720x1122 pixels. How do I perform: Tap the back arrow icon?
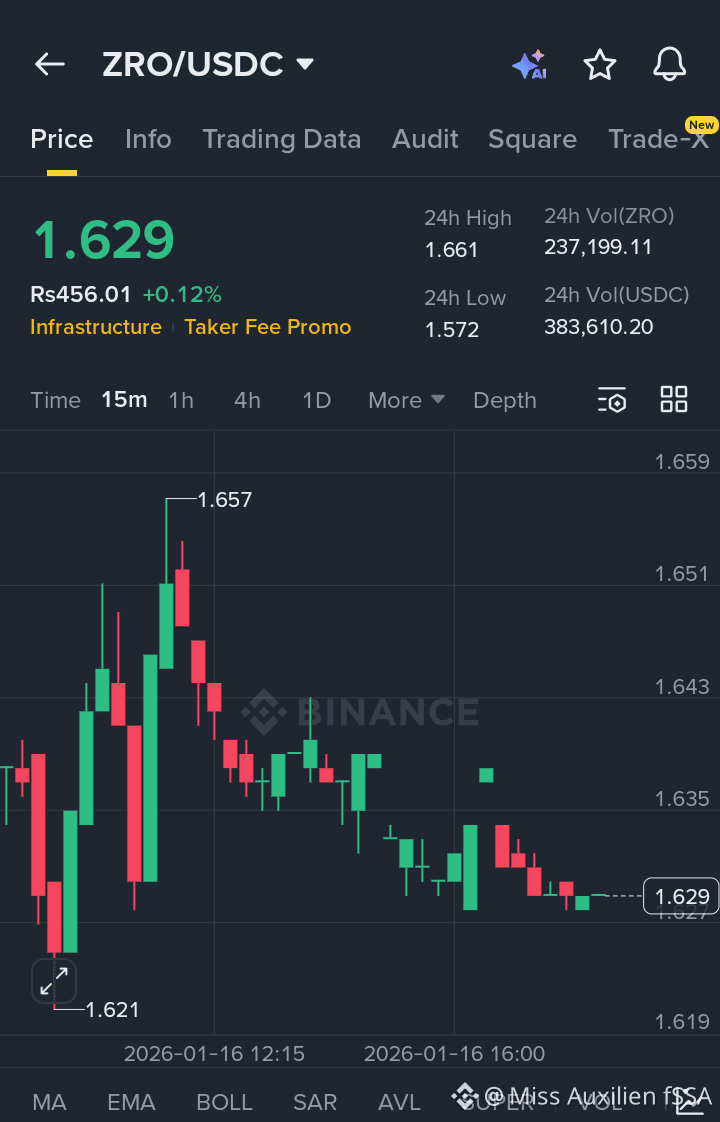(49, 64)
